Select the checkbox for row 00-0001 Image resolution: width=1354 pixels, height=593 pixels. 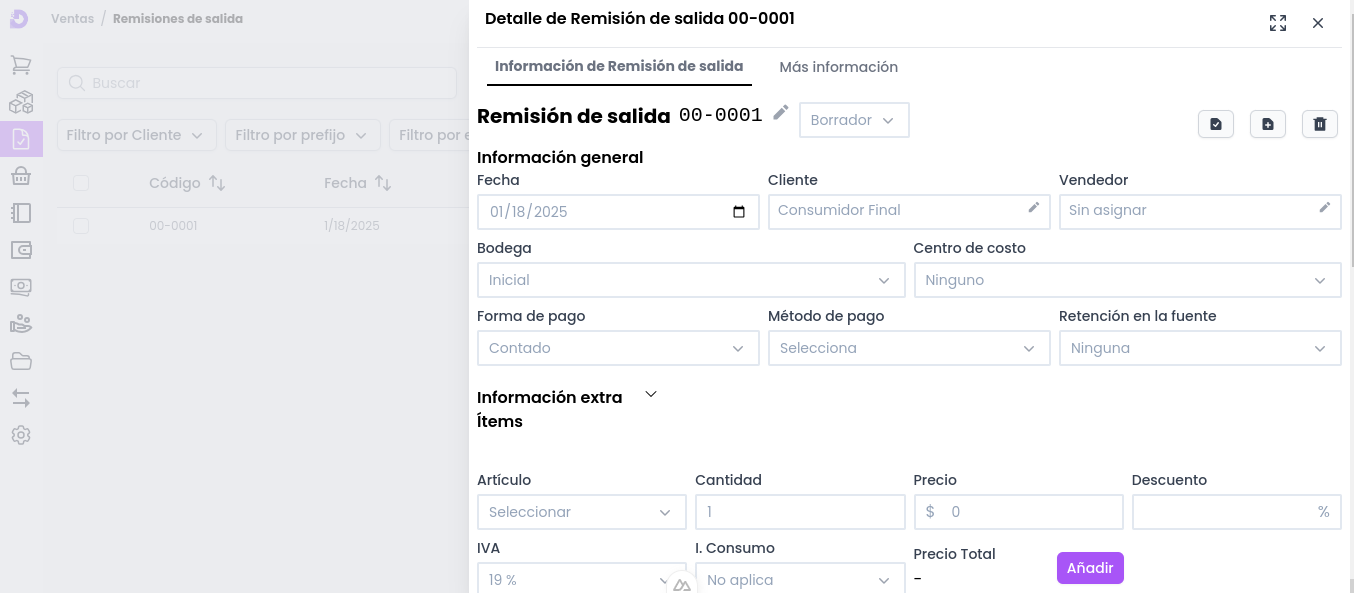pos(81,226)
